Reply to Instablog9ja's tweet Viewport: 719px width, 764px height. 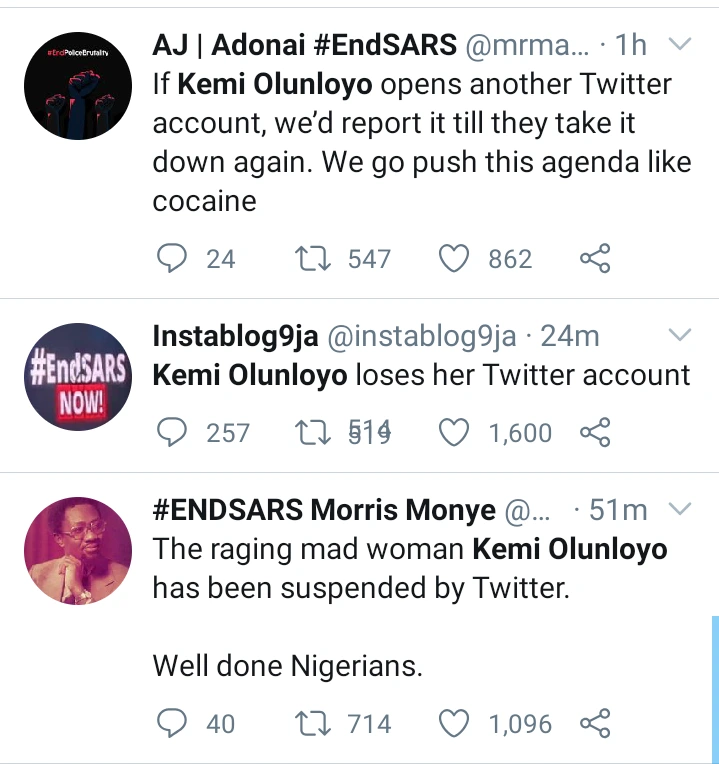click(x=173, y=433)
